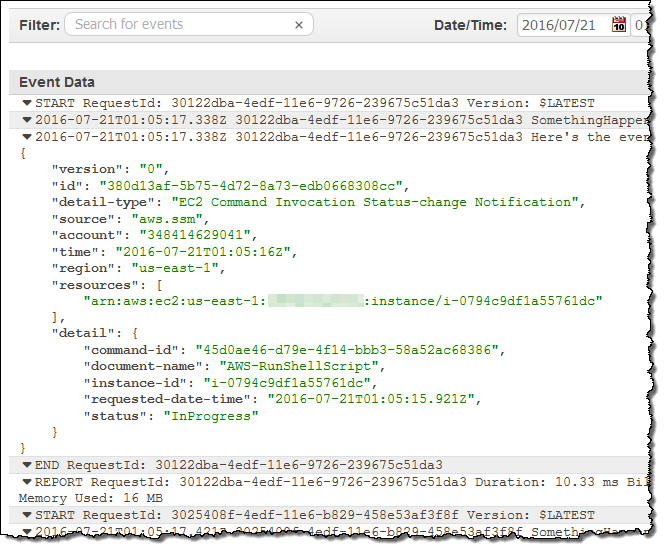This screenshot has width=664, height=549.
Task: Select the account number 348414629041
Action: point(195,235)
